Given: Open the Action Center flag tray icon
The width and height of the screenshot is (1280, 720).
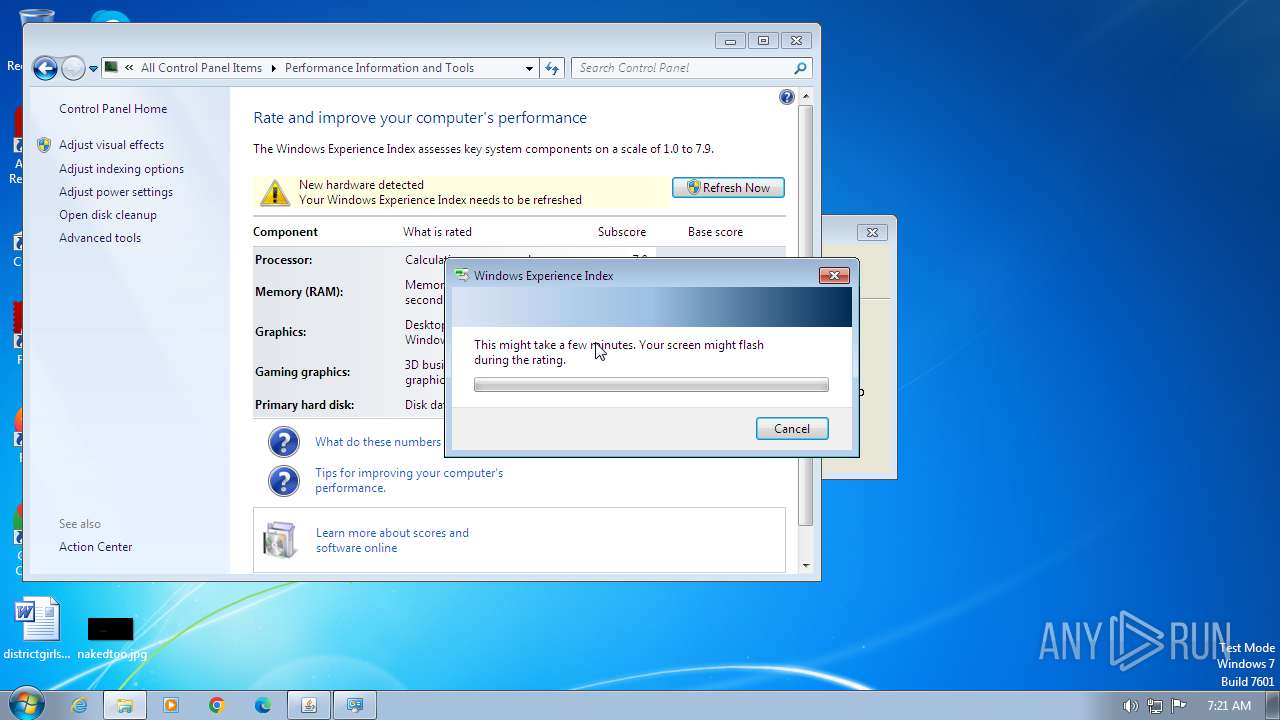Looking at the screenshot, I should point(1179,705).
